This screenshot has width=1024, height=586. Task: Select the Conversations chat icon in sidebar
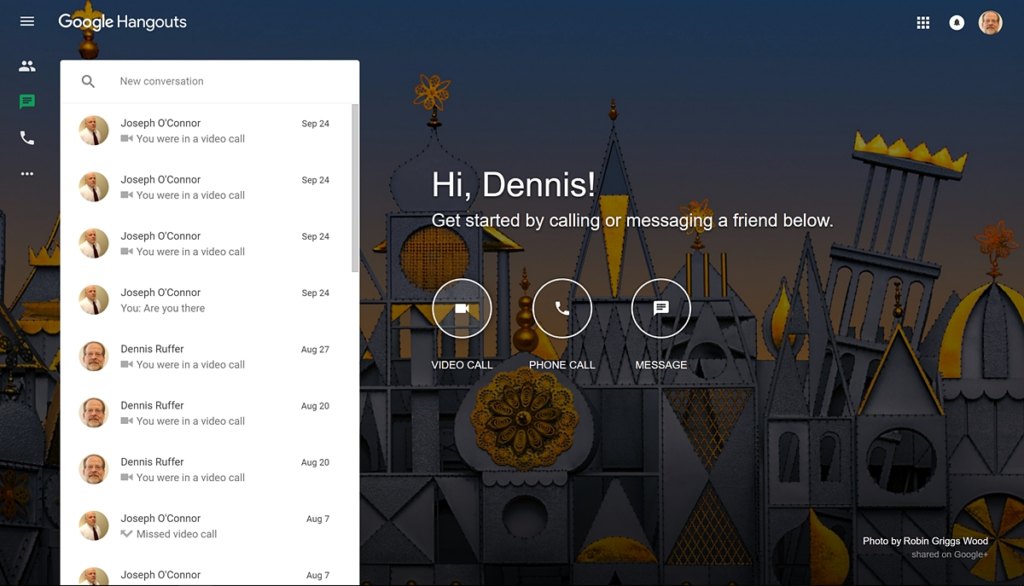coord(27,102)
